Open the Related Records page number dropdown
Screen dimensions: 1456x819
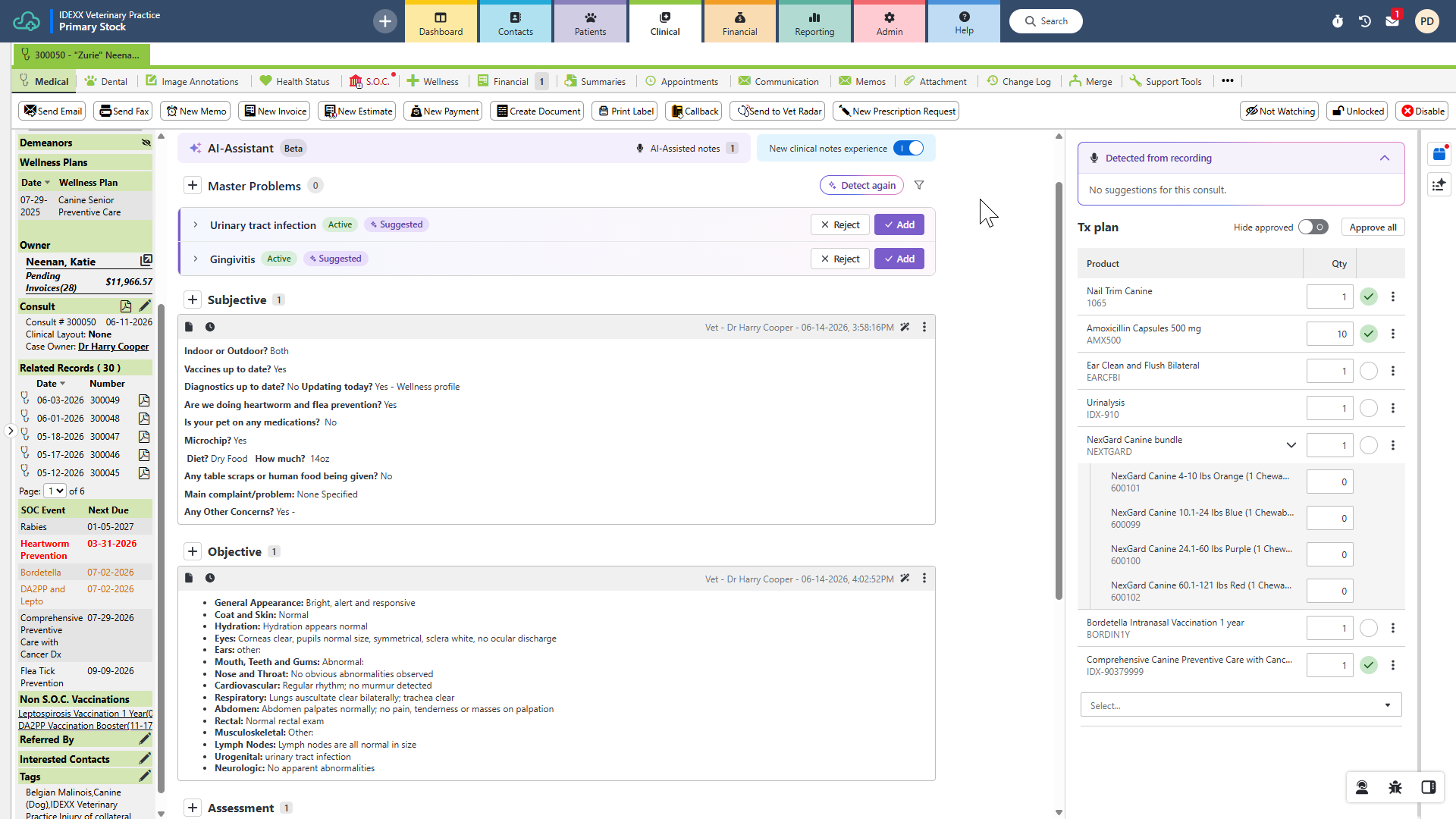(x=55, y=491)
